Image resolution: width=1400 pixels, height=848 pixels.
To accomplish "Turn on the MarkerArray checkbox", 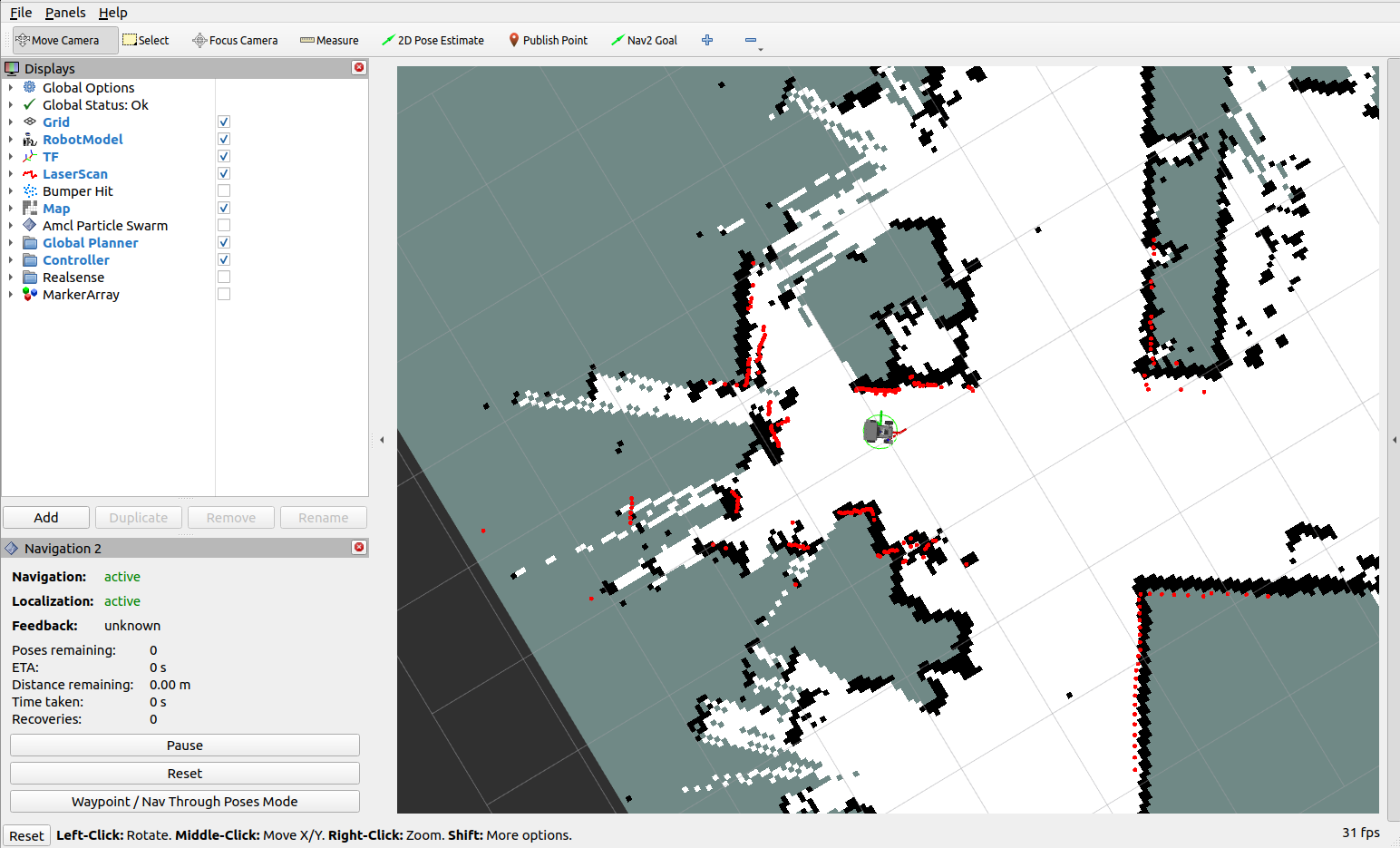I will [x=224, y=294].
